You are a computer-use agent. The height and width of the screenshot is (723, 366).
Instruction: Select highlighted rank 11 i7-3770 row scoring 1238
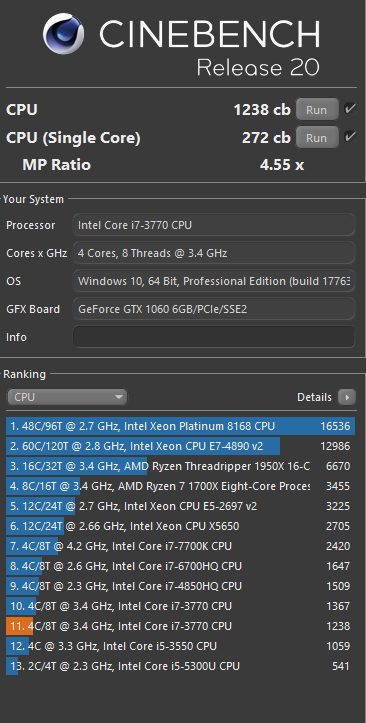pos(180,626)
